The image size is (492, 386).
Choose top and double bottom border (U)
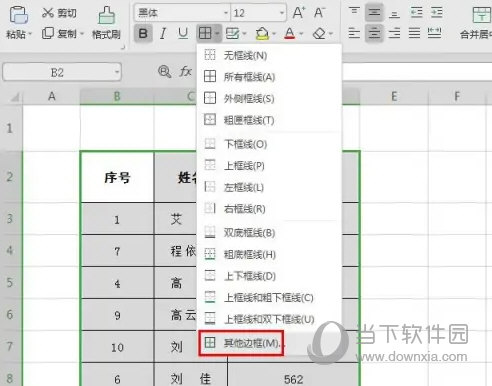(x=269, y=319)
